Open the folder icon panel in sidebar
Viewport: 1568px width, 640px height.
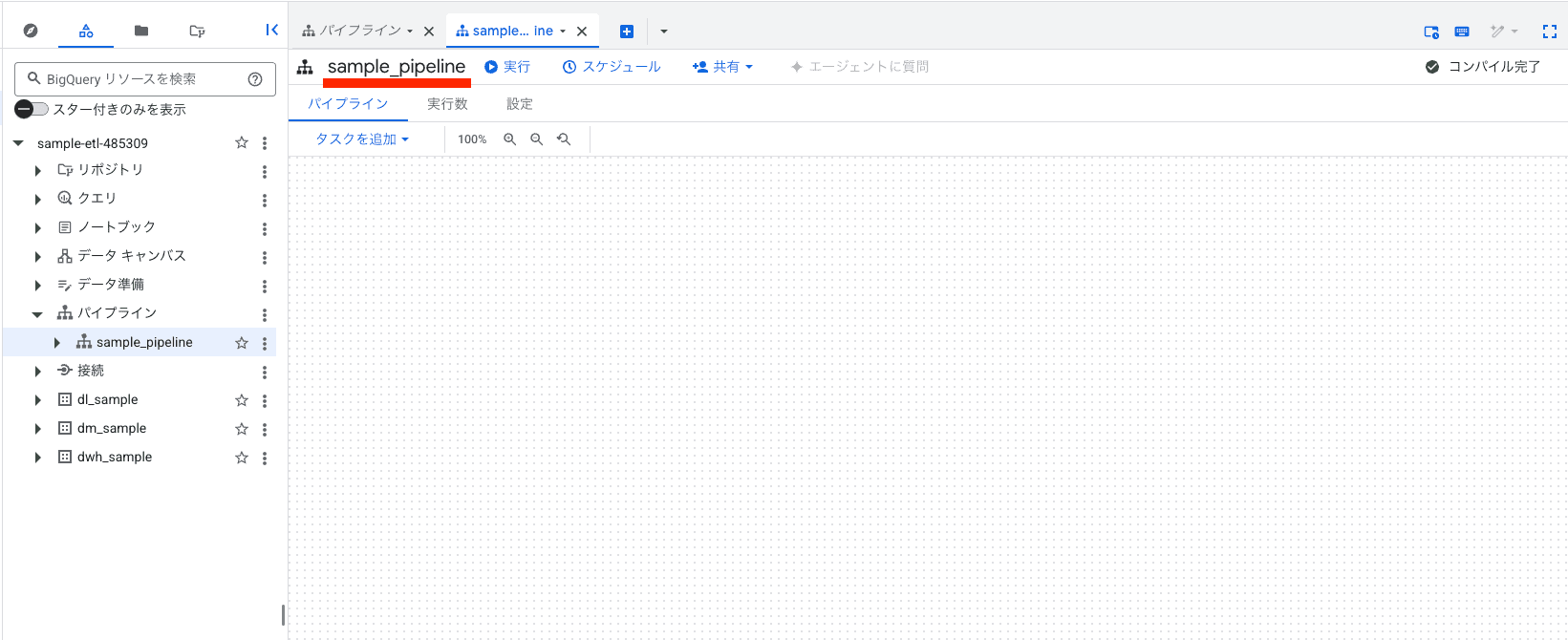(x=141, y=31)
